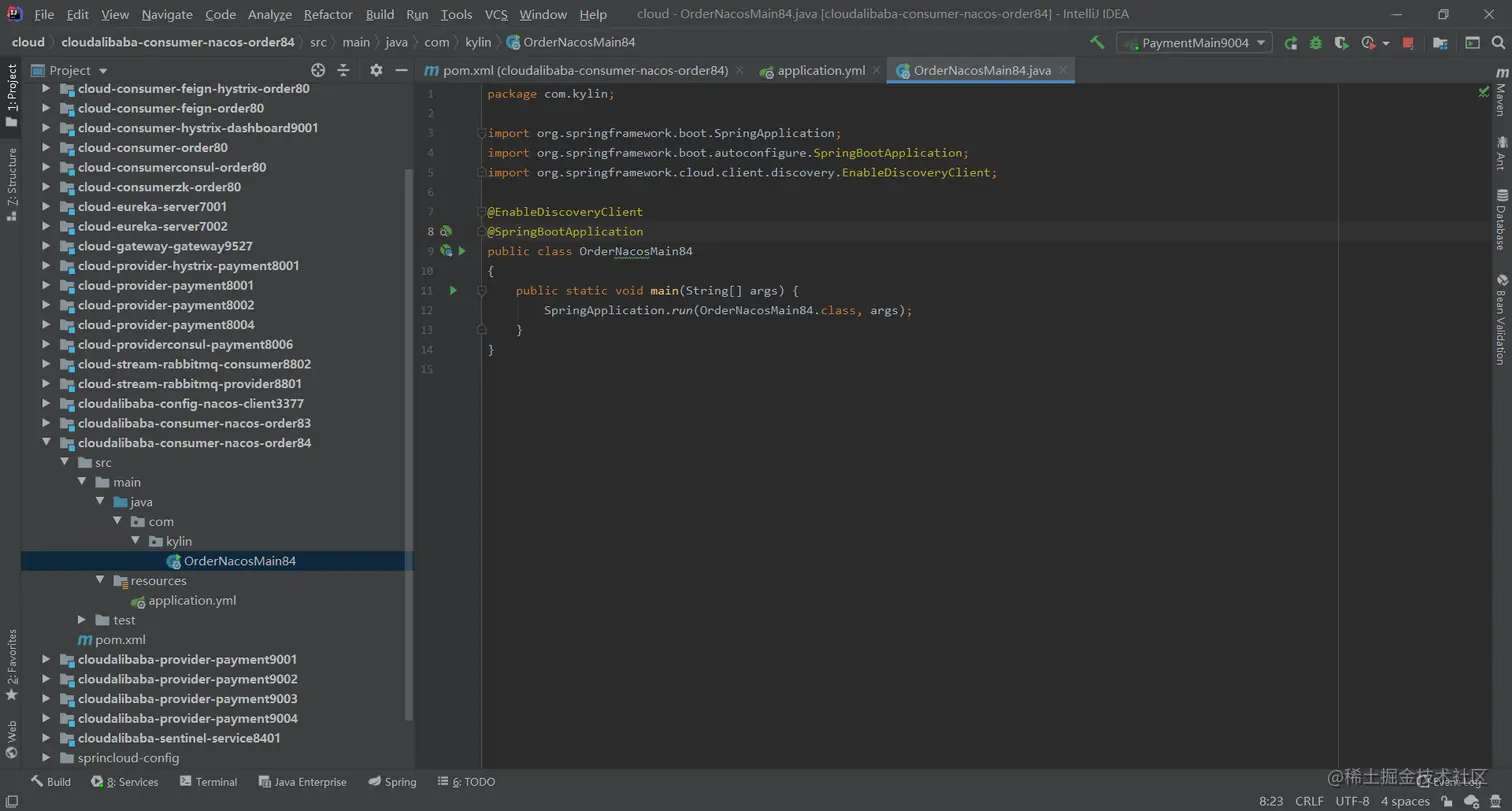The height and width of the screenshot is (811, 1512).
Task: Collapse the src folder arrow
Action: tap(64, 462)
